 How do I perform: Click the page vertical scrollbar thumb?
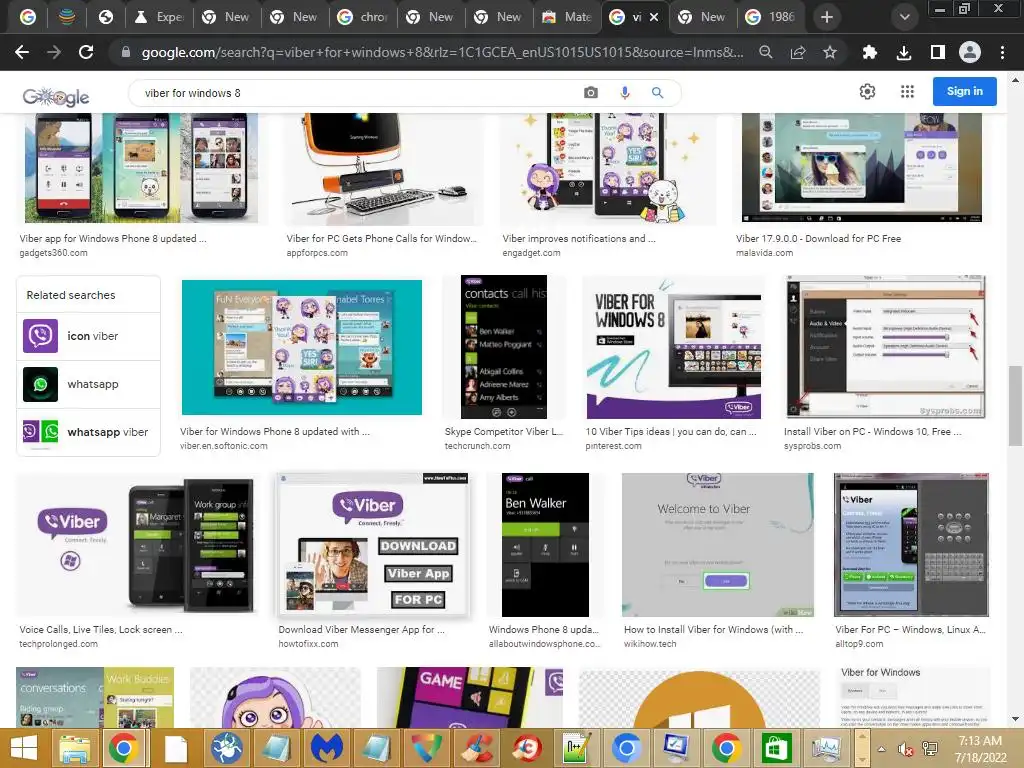(1016, 405)
